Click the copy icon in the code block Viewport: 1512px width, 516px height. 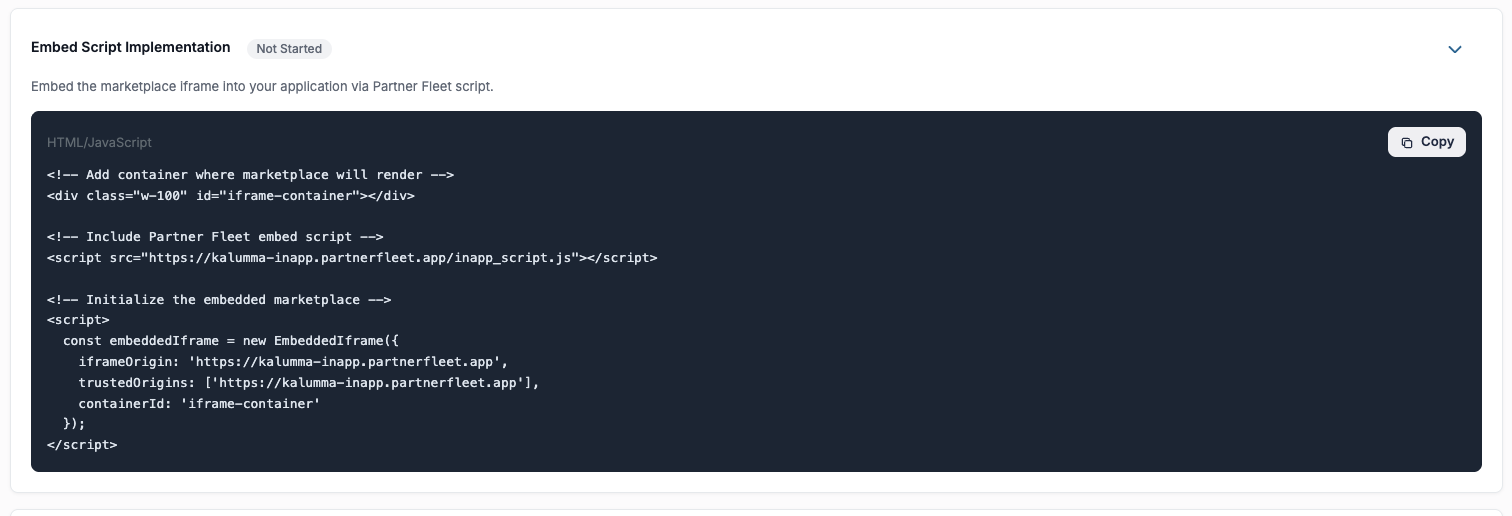point(1407,142)
